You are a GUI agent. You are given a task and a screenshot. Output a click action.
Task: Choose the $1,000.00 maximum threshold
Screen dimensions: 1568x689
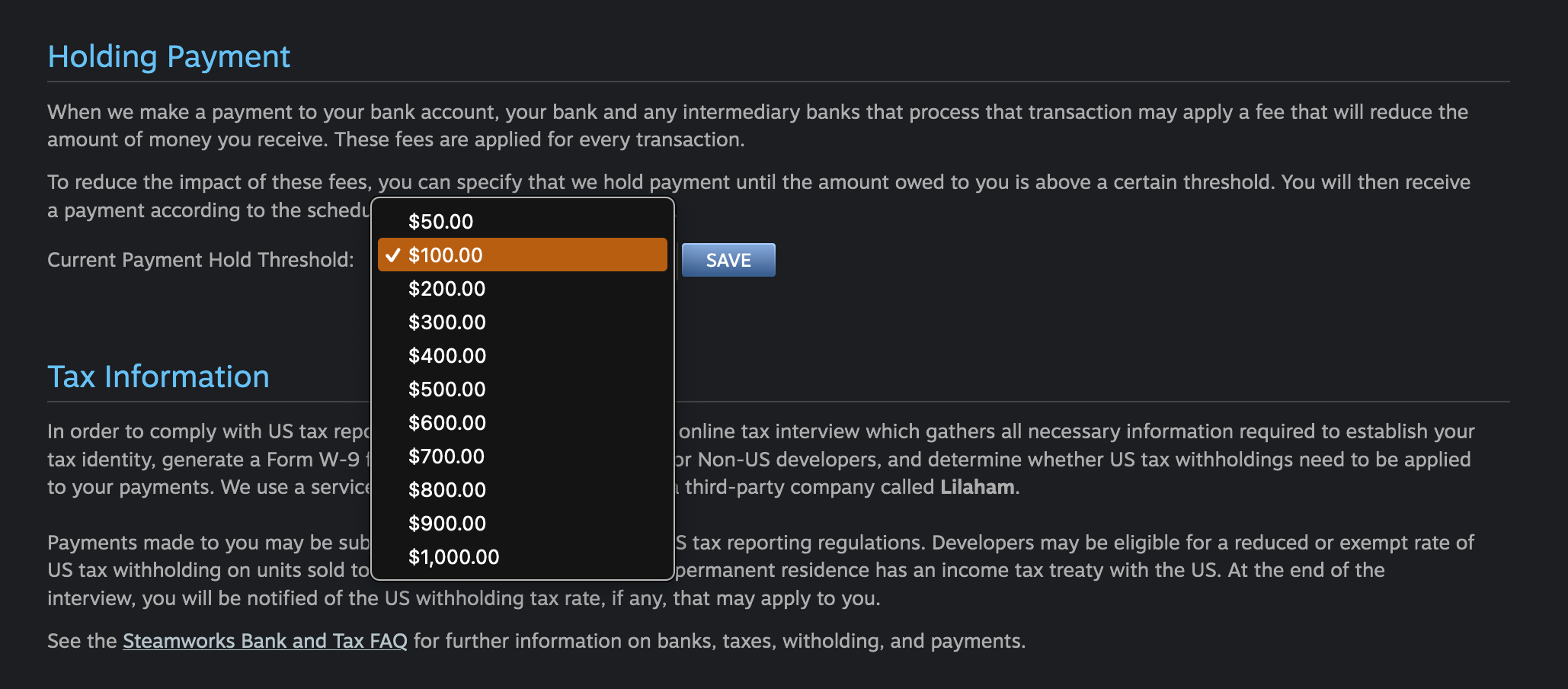(x=454, y=557)
